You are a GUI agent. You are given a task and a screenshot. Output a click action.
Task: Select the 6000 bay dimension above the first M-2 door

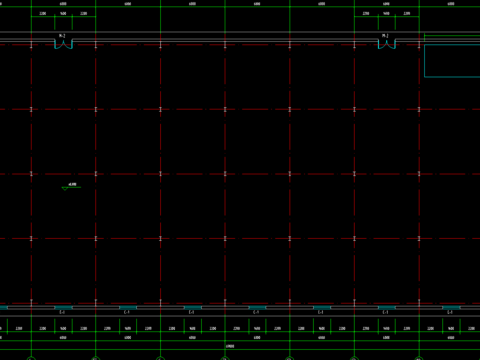pyautogui.click(x=63, y=4)
